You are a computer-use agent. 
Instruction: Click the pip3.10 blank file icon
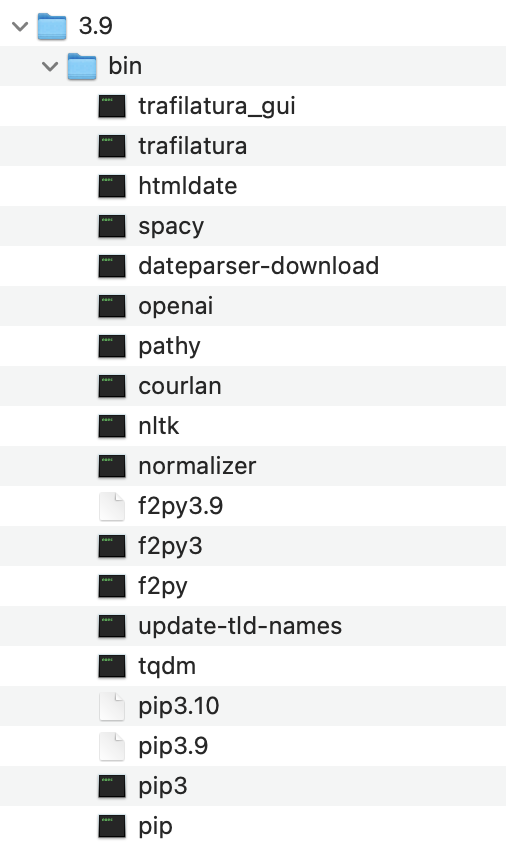(x=112, y=706)
